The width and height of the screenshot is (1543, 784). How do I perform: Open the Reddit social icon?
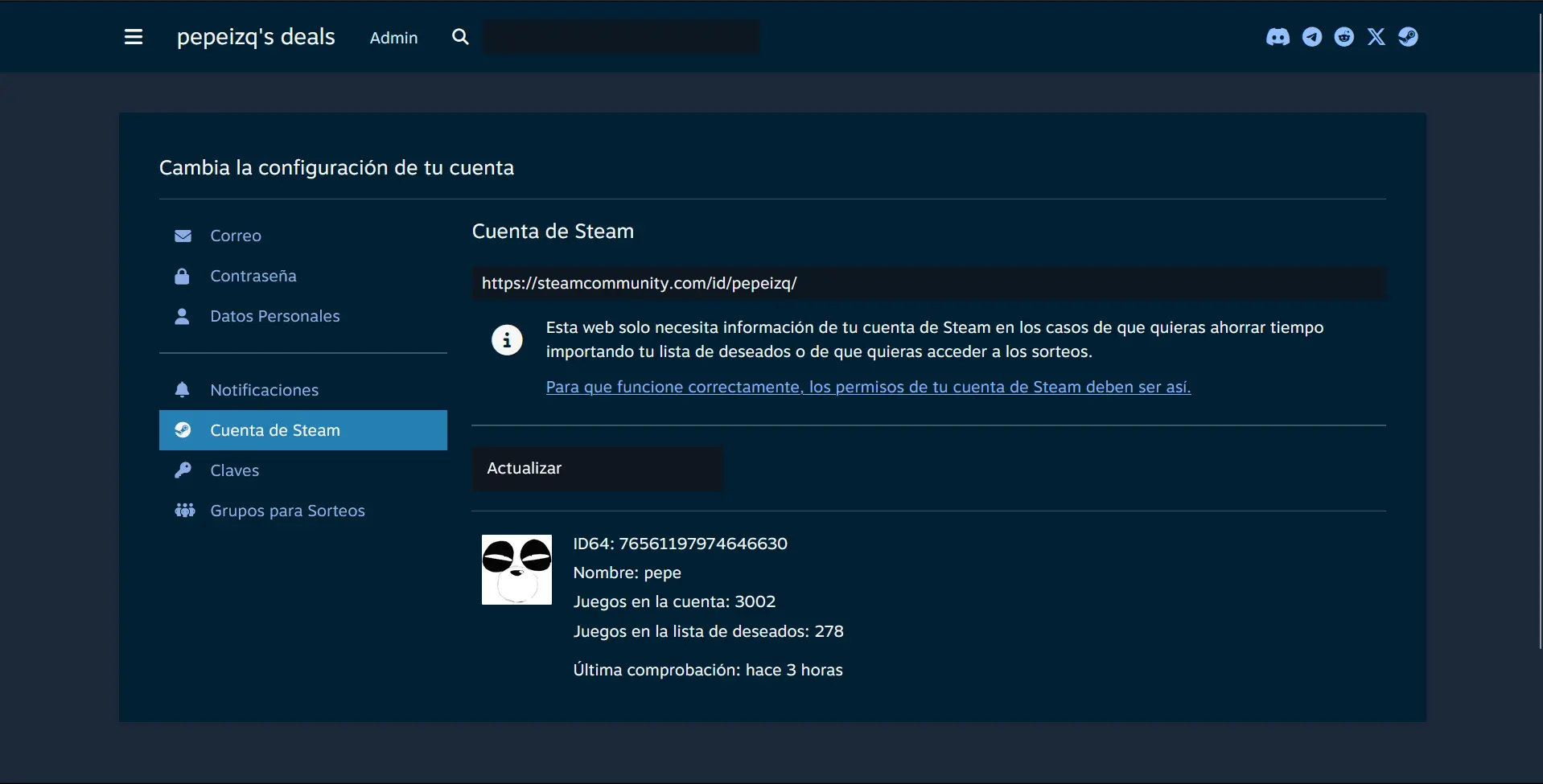(1344, 37)
